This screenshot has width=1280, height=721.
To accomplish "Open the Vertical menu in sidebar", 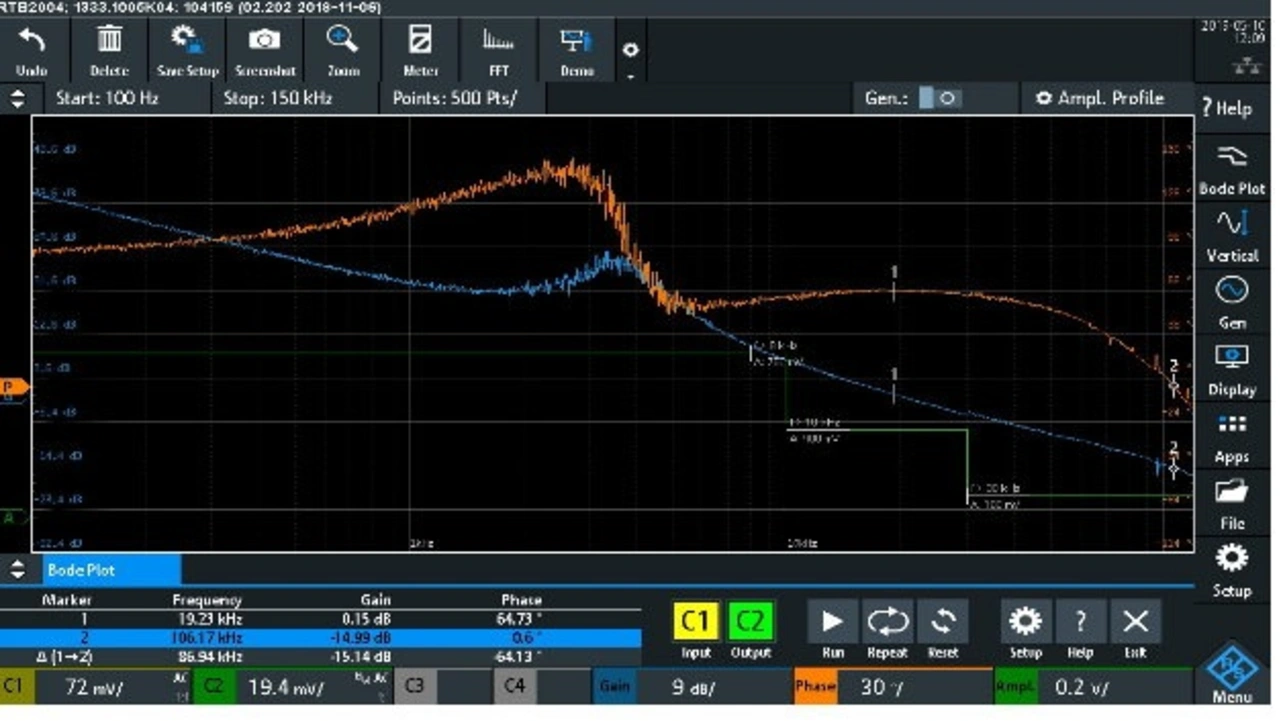I will click(1231, 235).
